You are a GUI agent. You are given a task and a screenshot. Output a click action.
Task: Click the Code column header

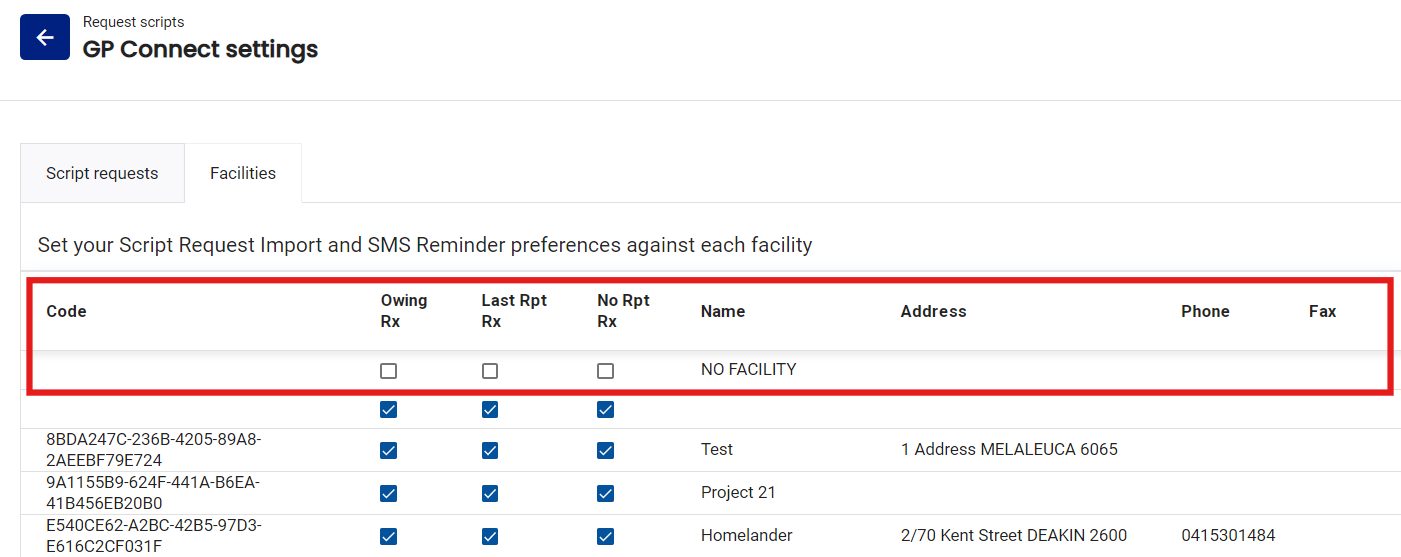coord(67,311)
